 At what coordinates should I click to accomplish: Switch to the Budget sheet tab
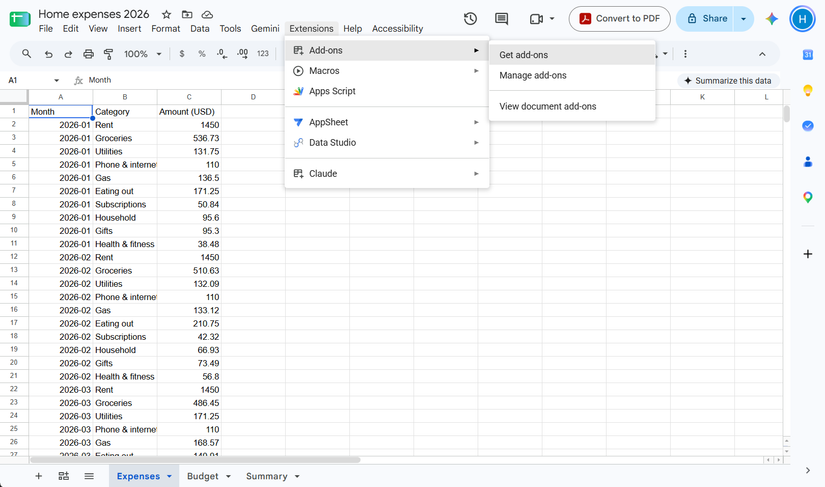(203, 476)
